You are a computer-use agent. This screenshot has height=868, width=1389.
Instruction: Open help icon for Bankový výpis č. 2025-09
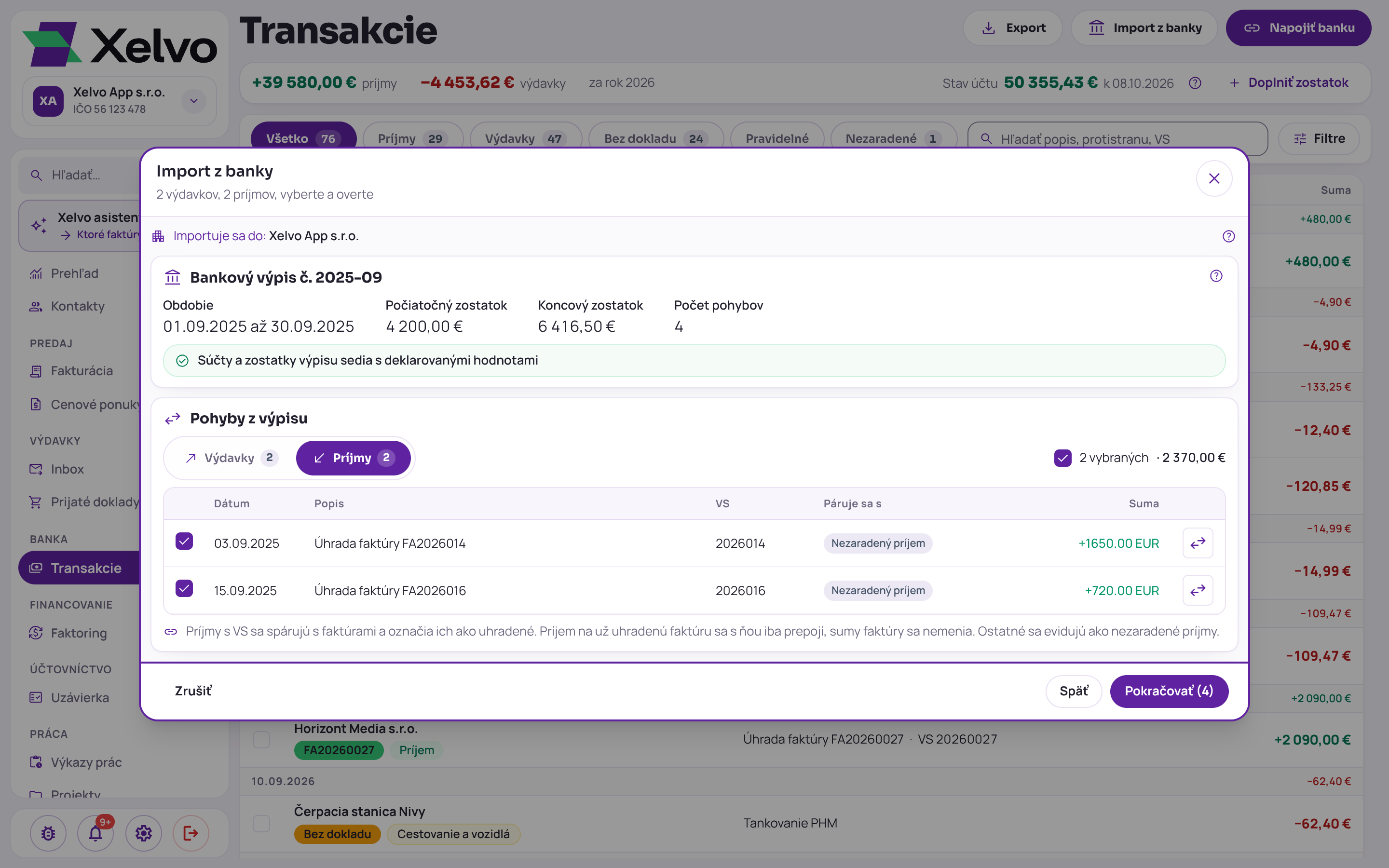coord(1216,276)
